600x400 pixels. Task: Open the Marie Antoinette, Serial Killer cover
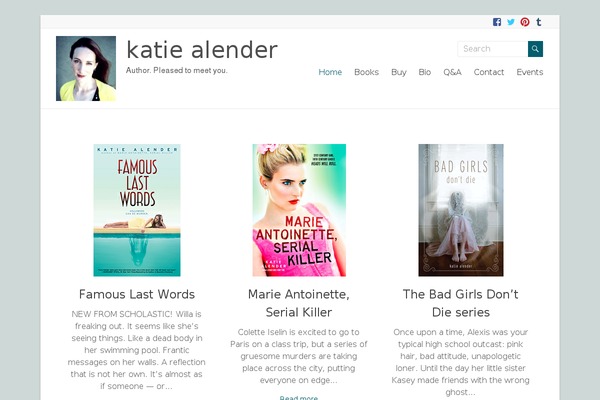(x=299, y=210)
